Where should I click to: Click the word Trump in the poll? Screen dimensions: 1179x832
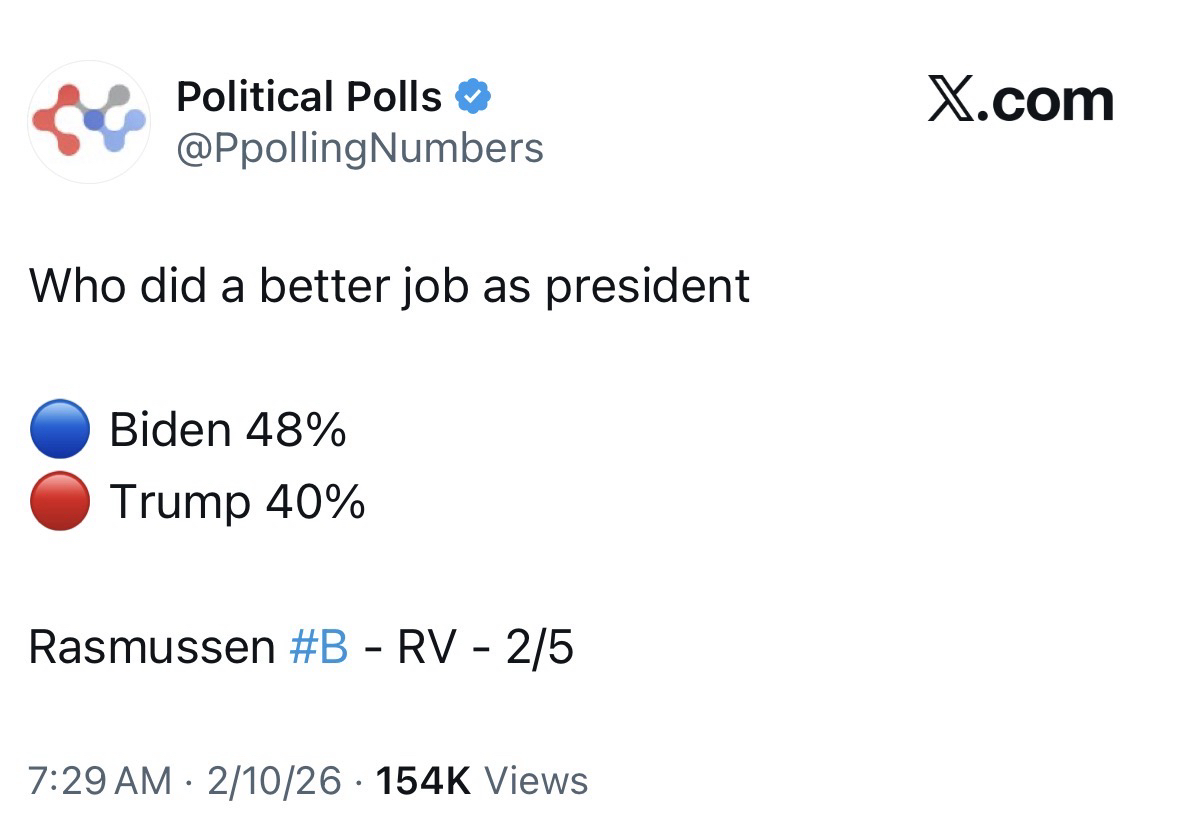coord(180,501)
